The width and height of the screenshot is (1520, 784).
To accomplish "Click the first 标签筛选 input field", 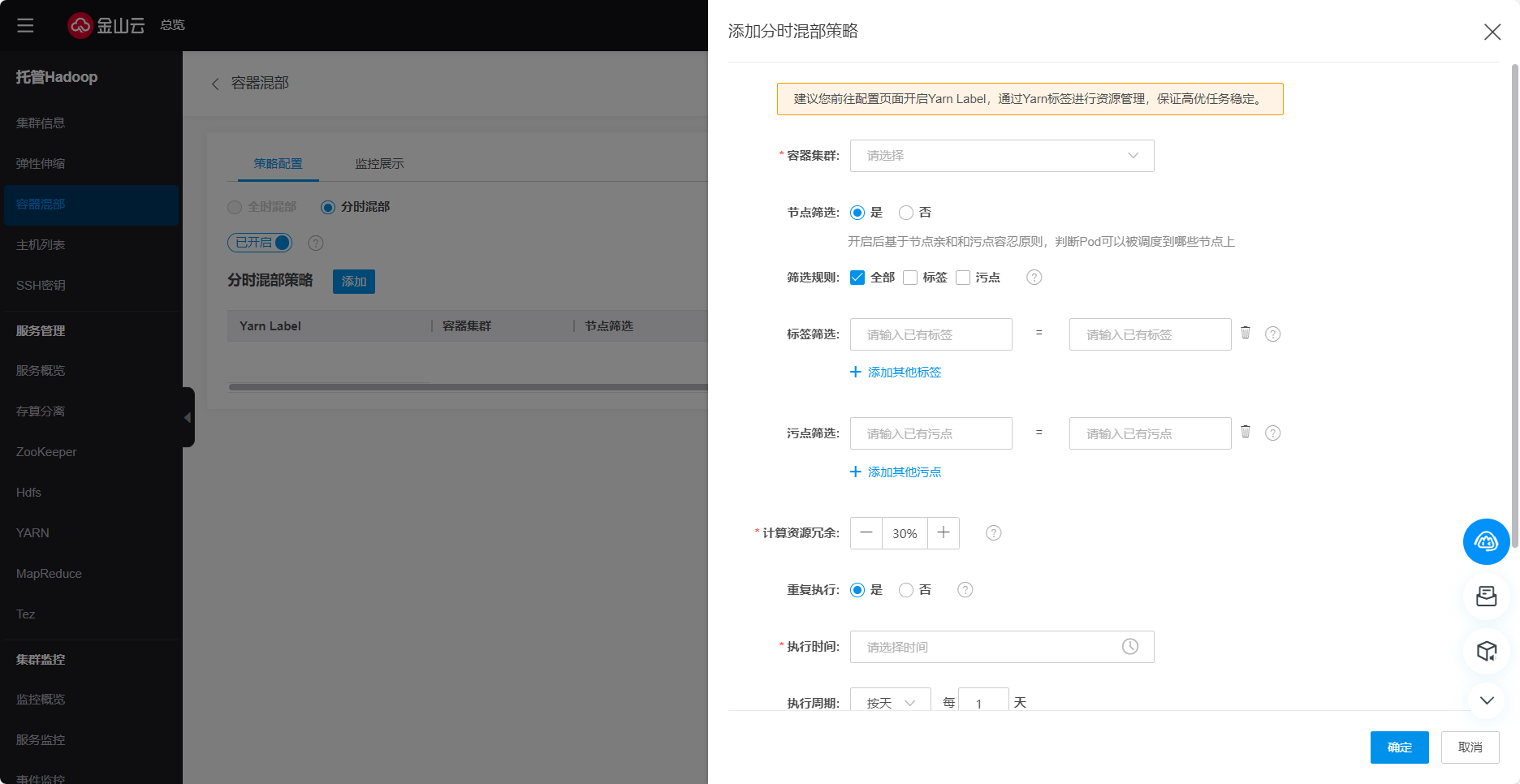I will 931,334.
